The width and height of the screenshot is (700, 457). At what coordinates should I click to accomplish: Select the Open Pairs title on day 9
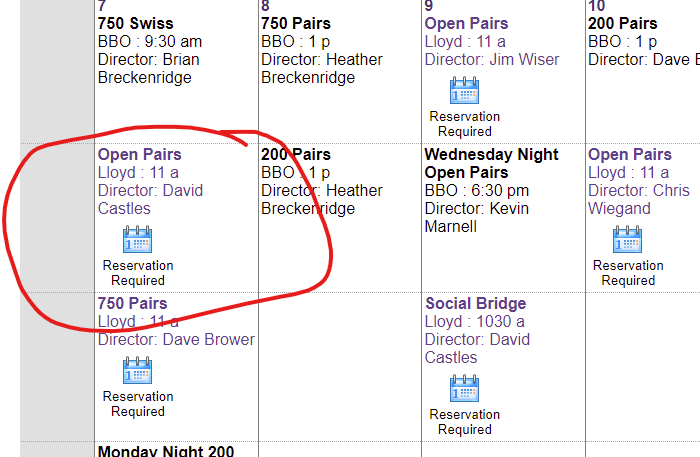tap(466, 23)
